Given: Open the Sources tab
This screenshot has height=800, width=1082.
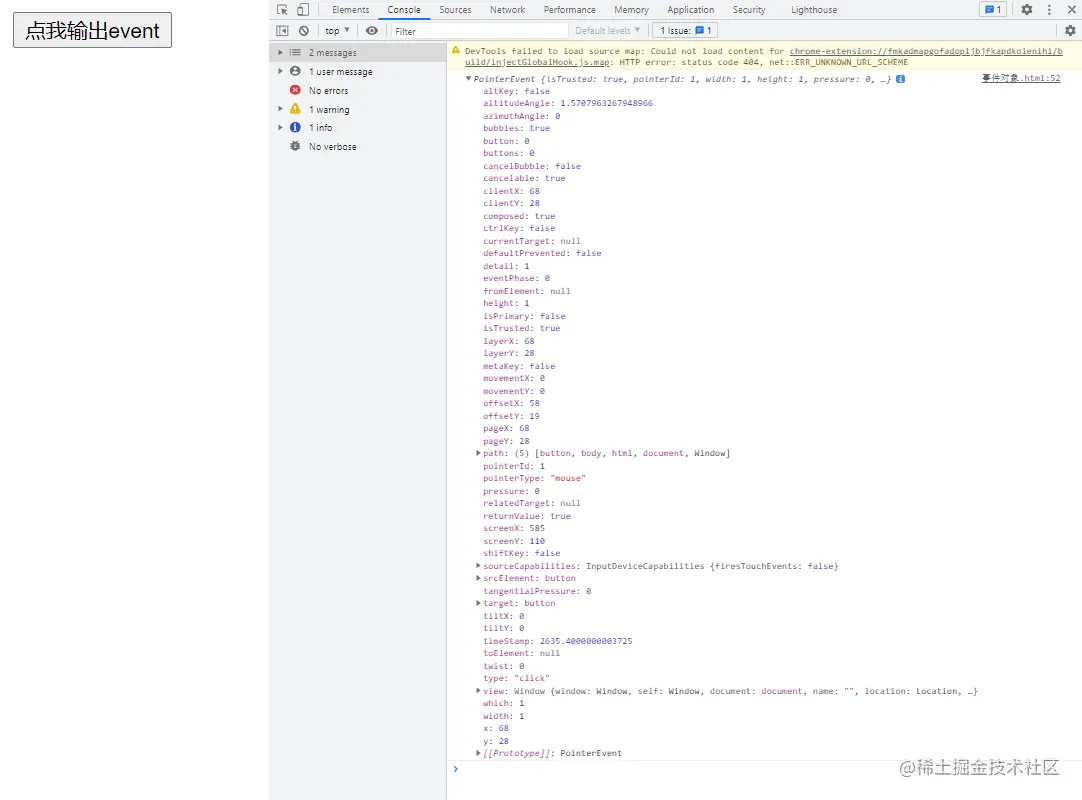Looking at the screenshot, I should 455,10.
